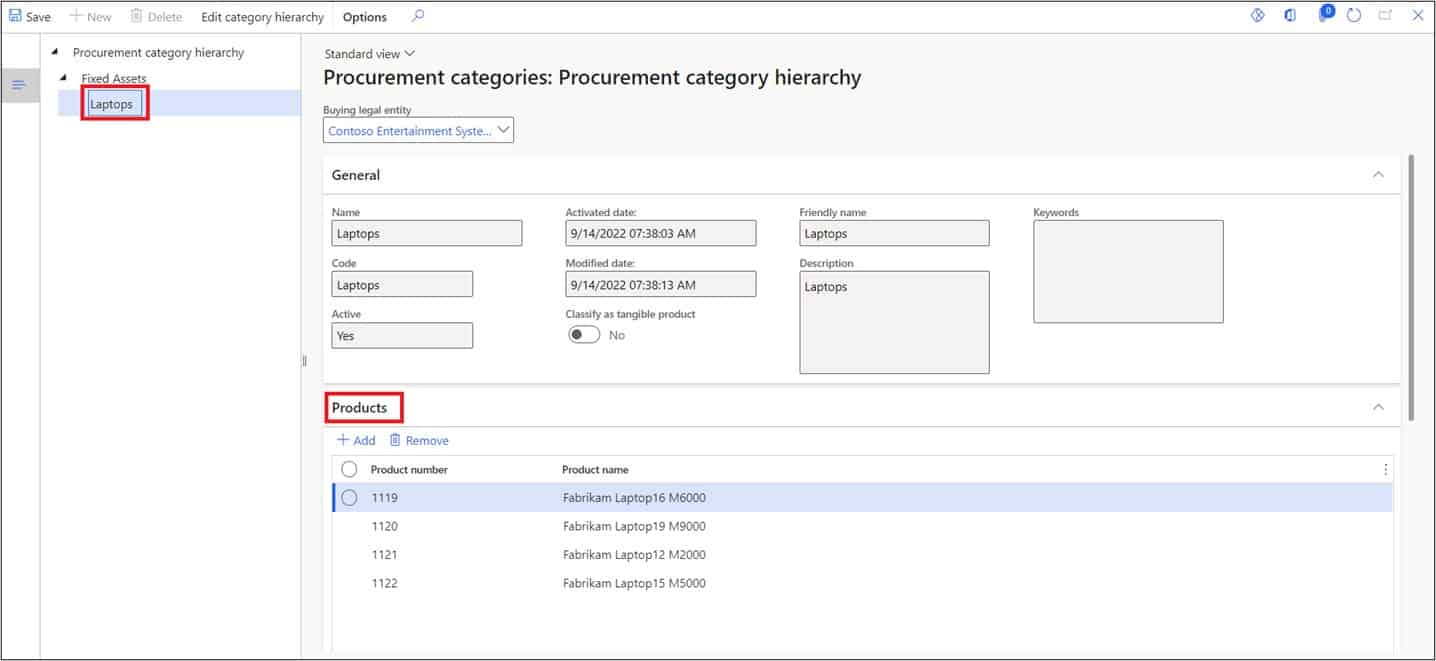Click the Delete icon on the action bar
Viewport: 1436px width, 661px height.
coord(136,16)
